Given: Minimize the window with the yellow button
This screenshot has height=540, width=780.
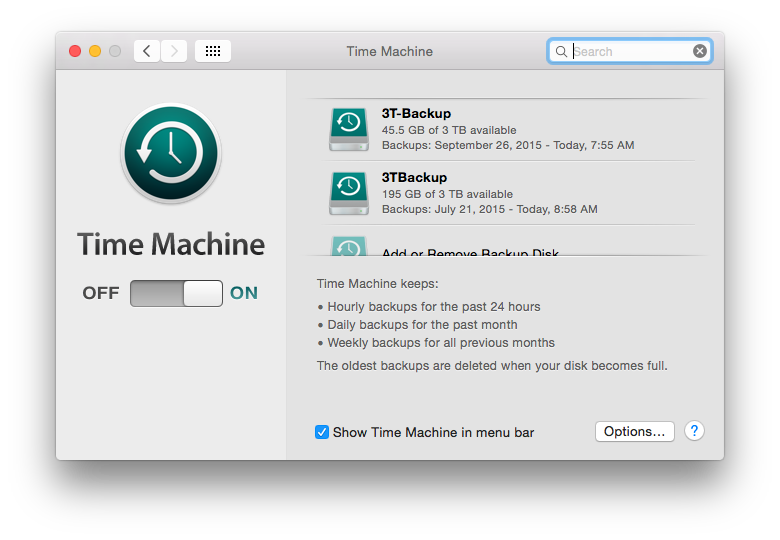Looking at the screenshot, I should [x=95, y=51].
